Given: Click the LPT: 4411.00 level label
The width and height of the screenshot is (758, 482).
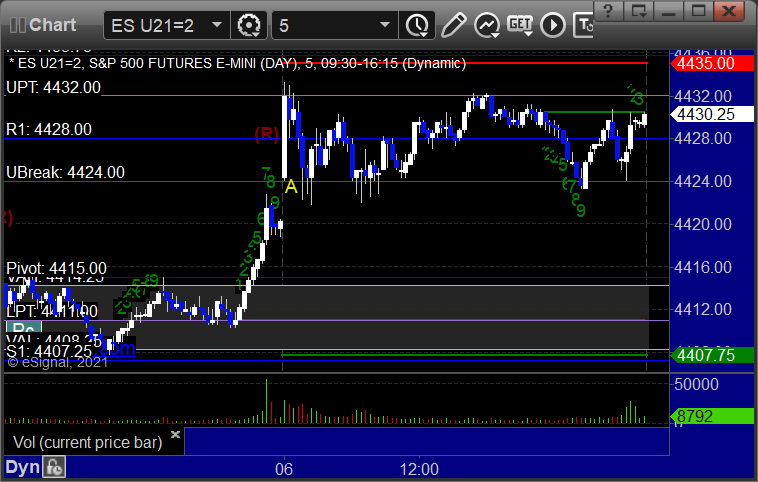Looking at the screenshot, I should [x=52, y=311].
